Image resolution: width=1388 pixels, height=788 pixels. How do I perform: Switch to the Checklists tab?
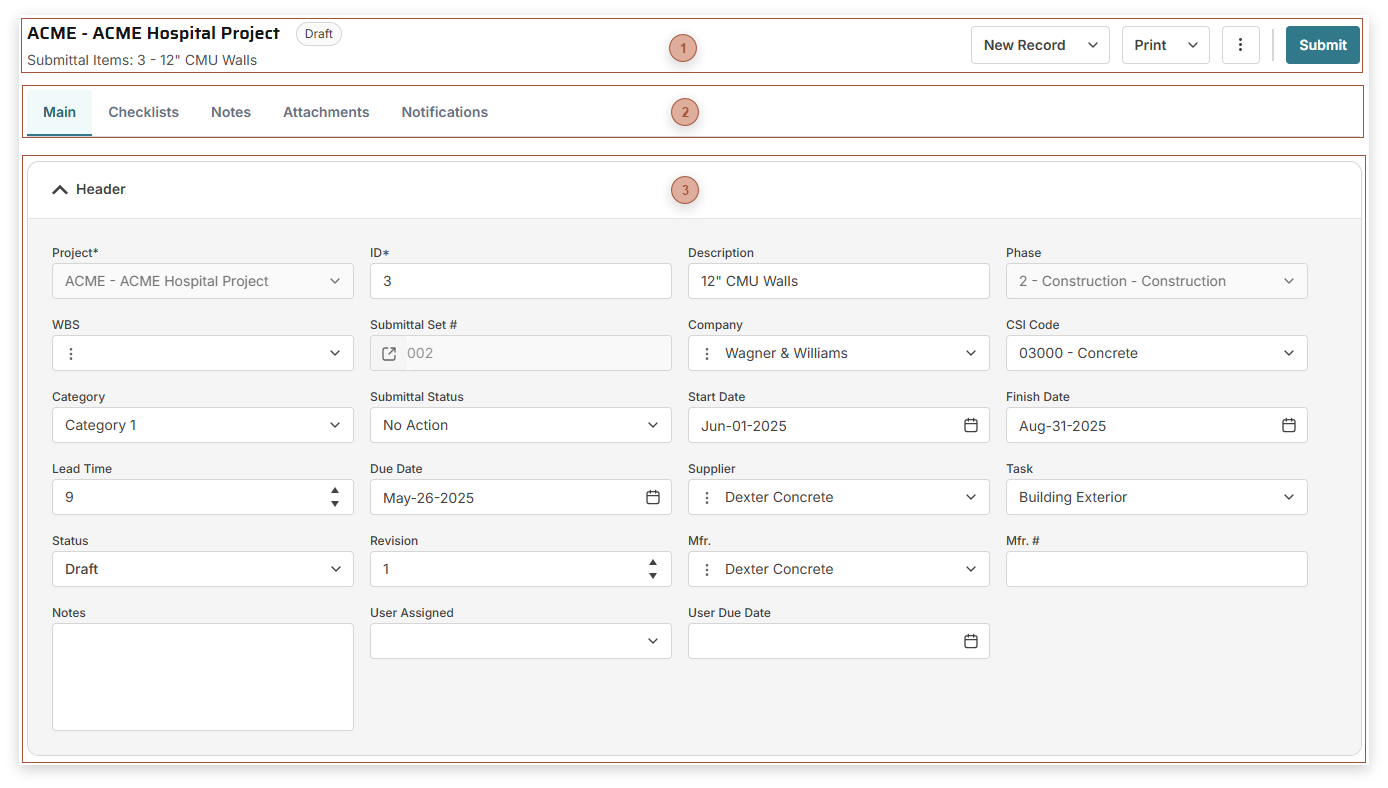coord(143,112)
